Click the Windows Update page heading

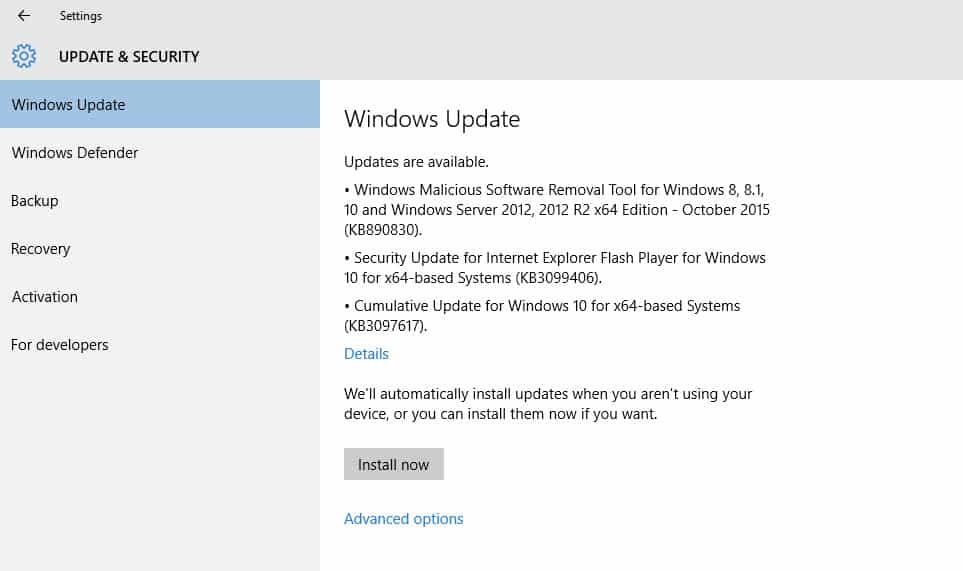[x=432, y=119]
